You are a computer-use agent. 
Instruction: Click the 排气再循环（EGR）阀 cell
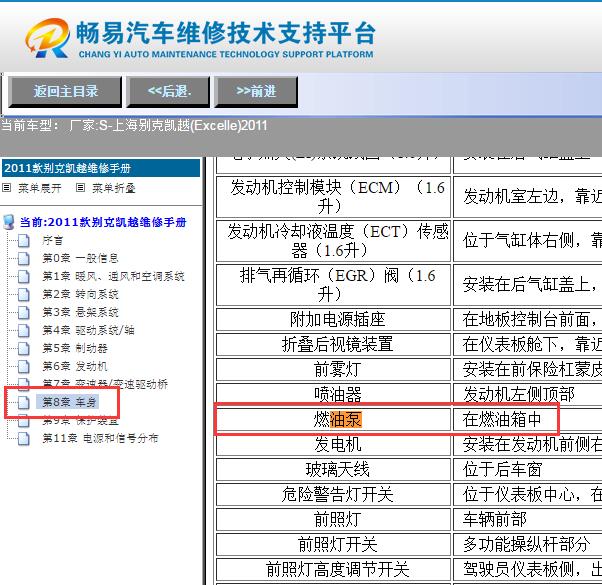click(x=333, y=285)
